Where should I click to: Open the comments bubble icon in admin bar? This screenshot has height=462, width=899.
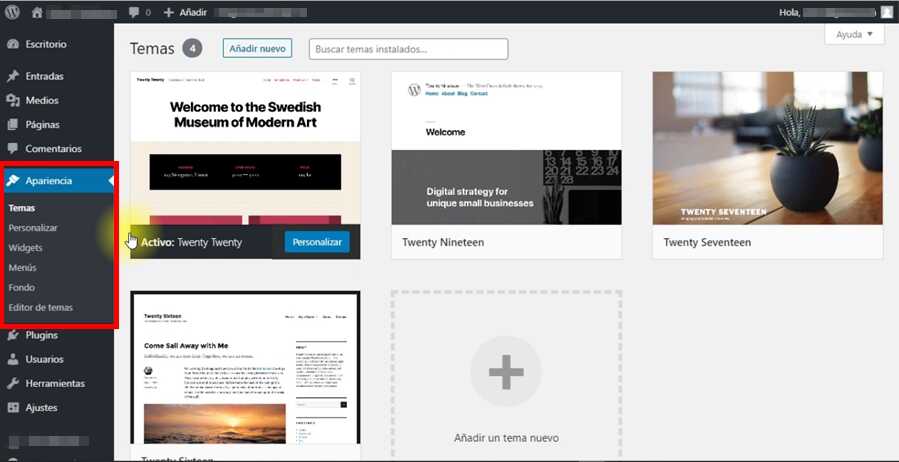[134, 13]
